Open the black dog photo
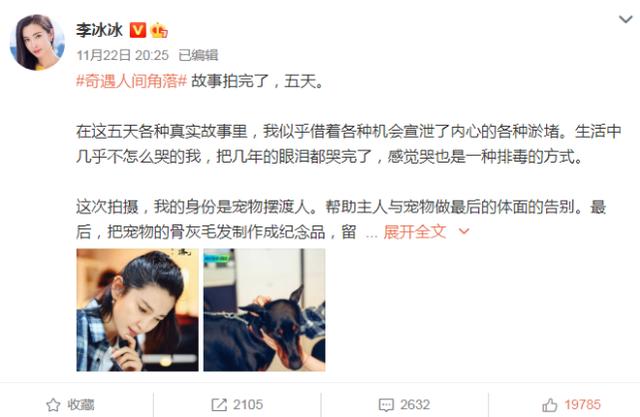Viewport: 640px width, 417px height. pyautogui.click(x=264, y=310)
